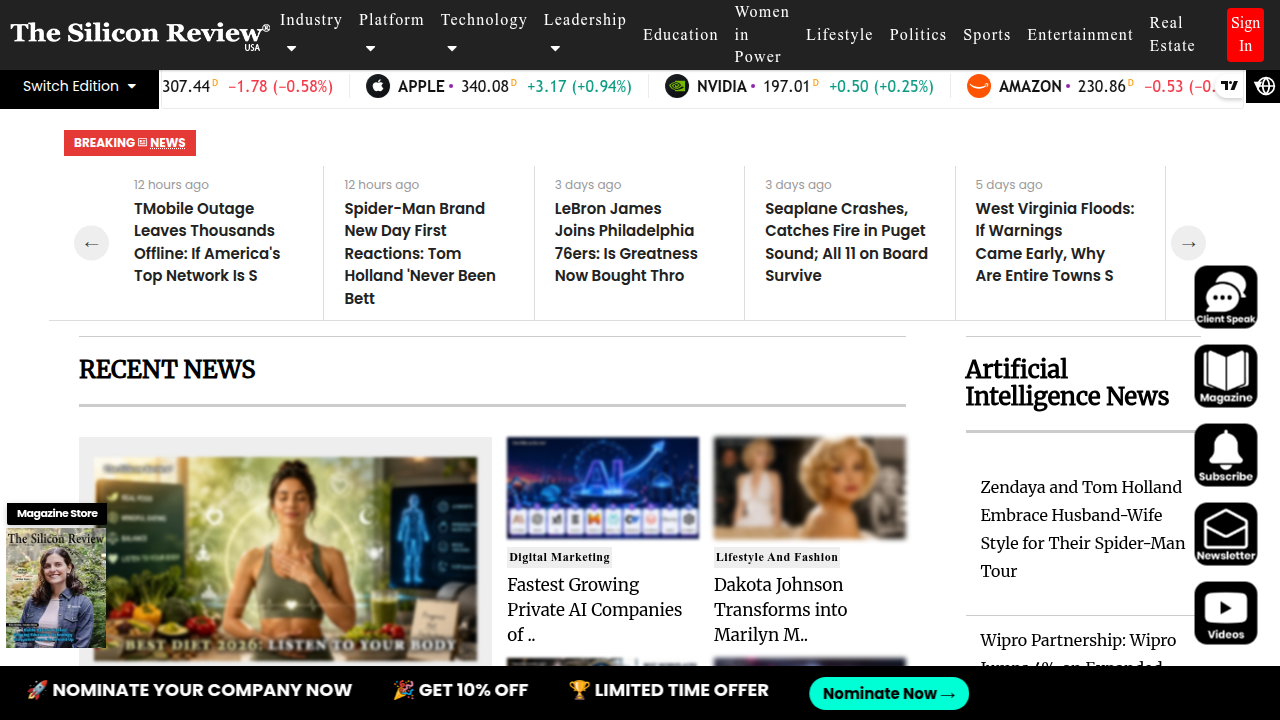Open the LeBron James 76ers headline
Screen dimensions: 1280x720
click(626, 242)
